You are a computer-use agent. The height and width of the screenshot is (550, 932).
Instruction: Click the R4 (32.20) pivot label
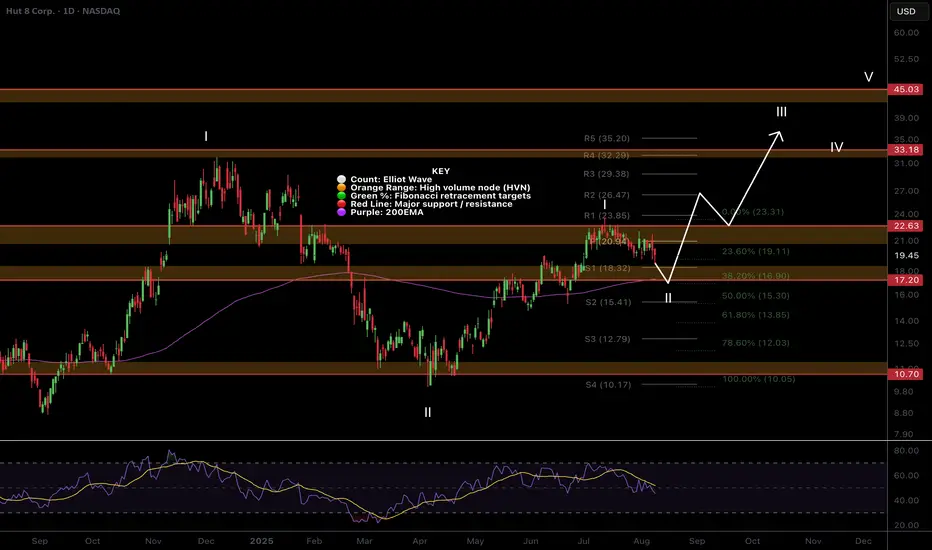[606, 155]
